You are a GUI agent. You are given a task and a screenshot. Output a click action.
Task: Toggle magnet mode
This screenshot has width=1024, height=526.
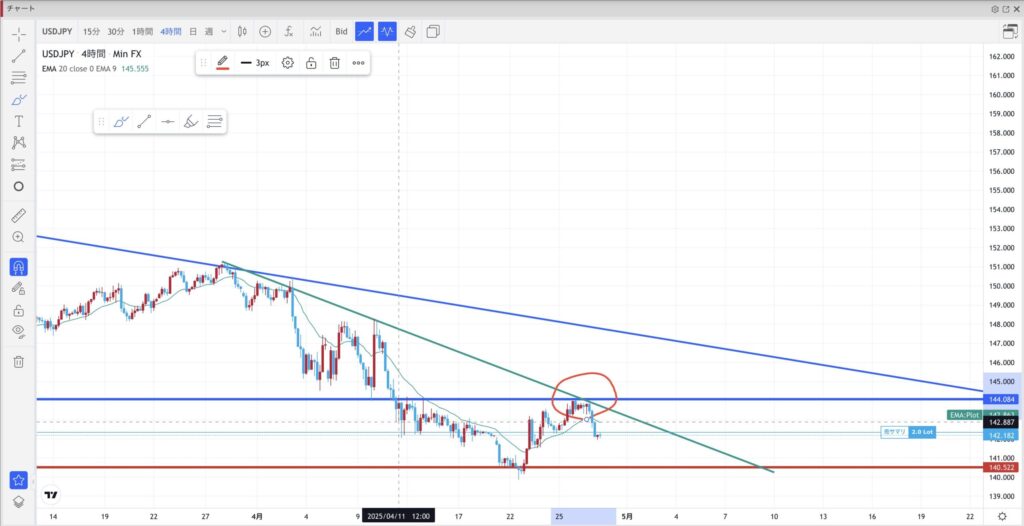click(18, 267)
